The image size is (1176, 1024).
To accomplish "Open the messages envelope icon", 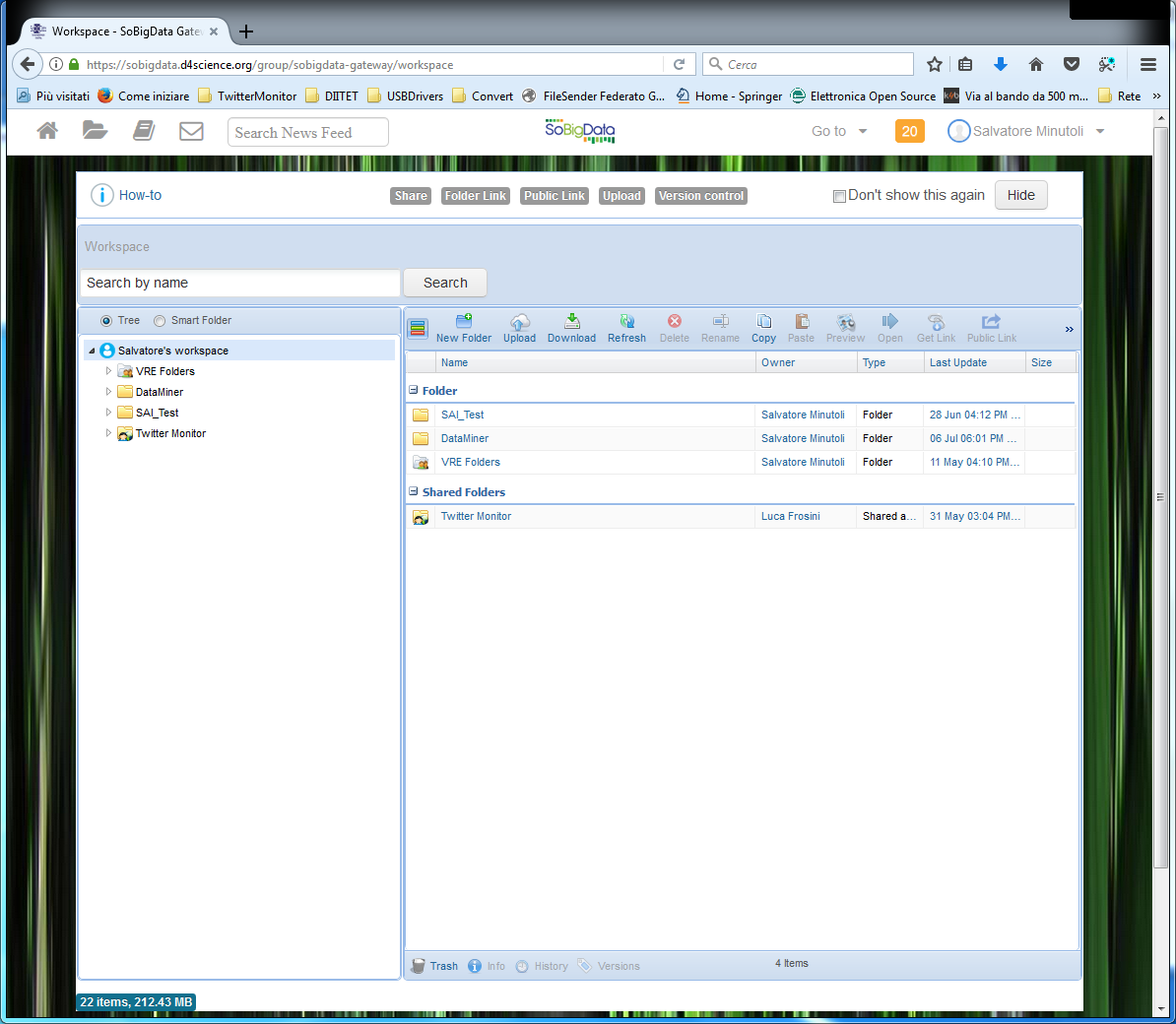I will [x=191, y=131].
